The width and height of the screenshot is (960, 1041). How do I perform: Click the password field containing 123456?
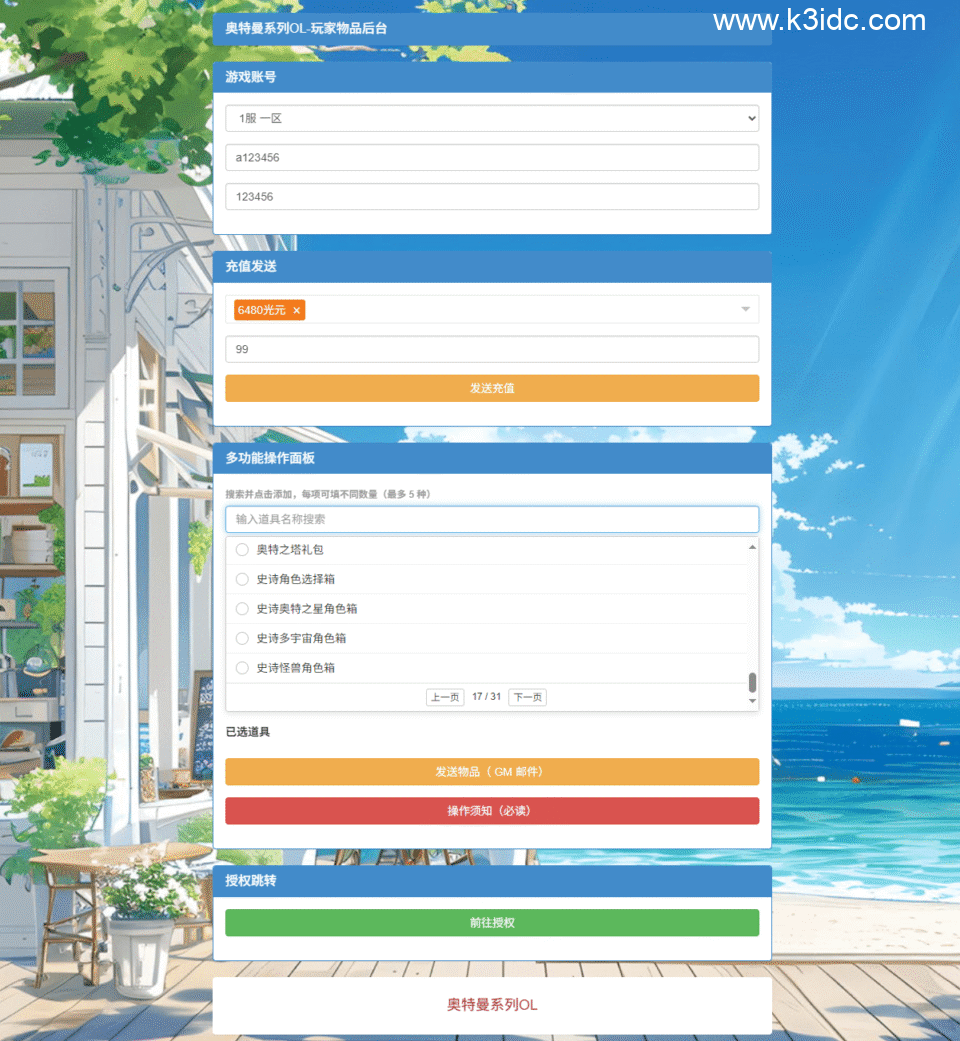(492, 197)
